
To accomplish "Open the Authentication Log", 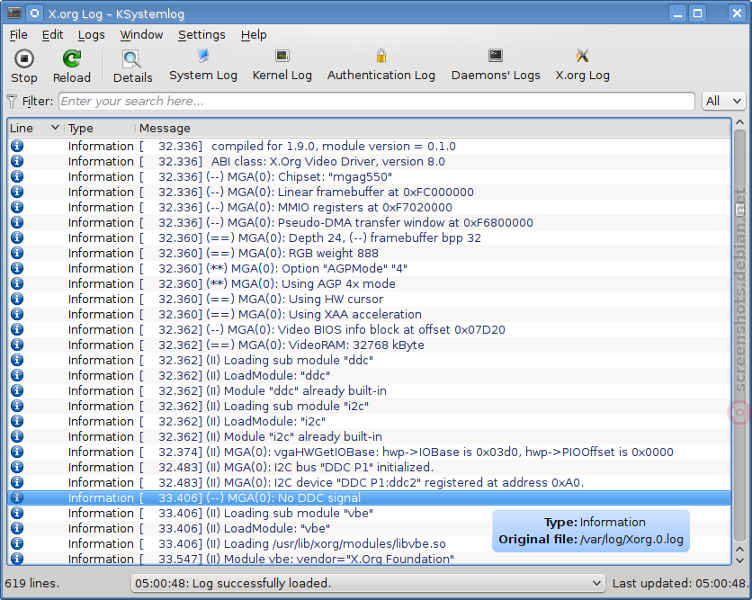I will click(381, 65).
